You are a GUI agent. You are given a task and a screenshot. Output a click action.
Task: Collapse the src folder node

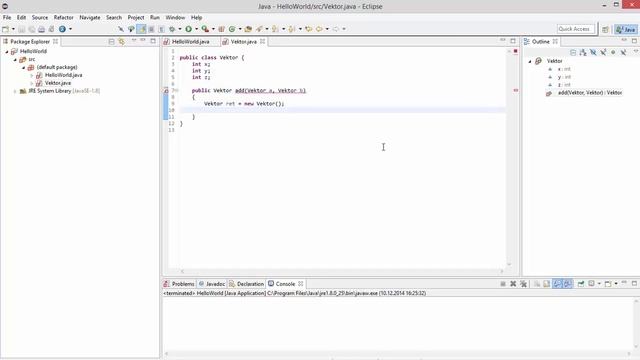[x=15, y=60]
